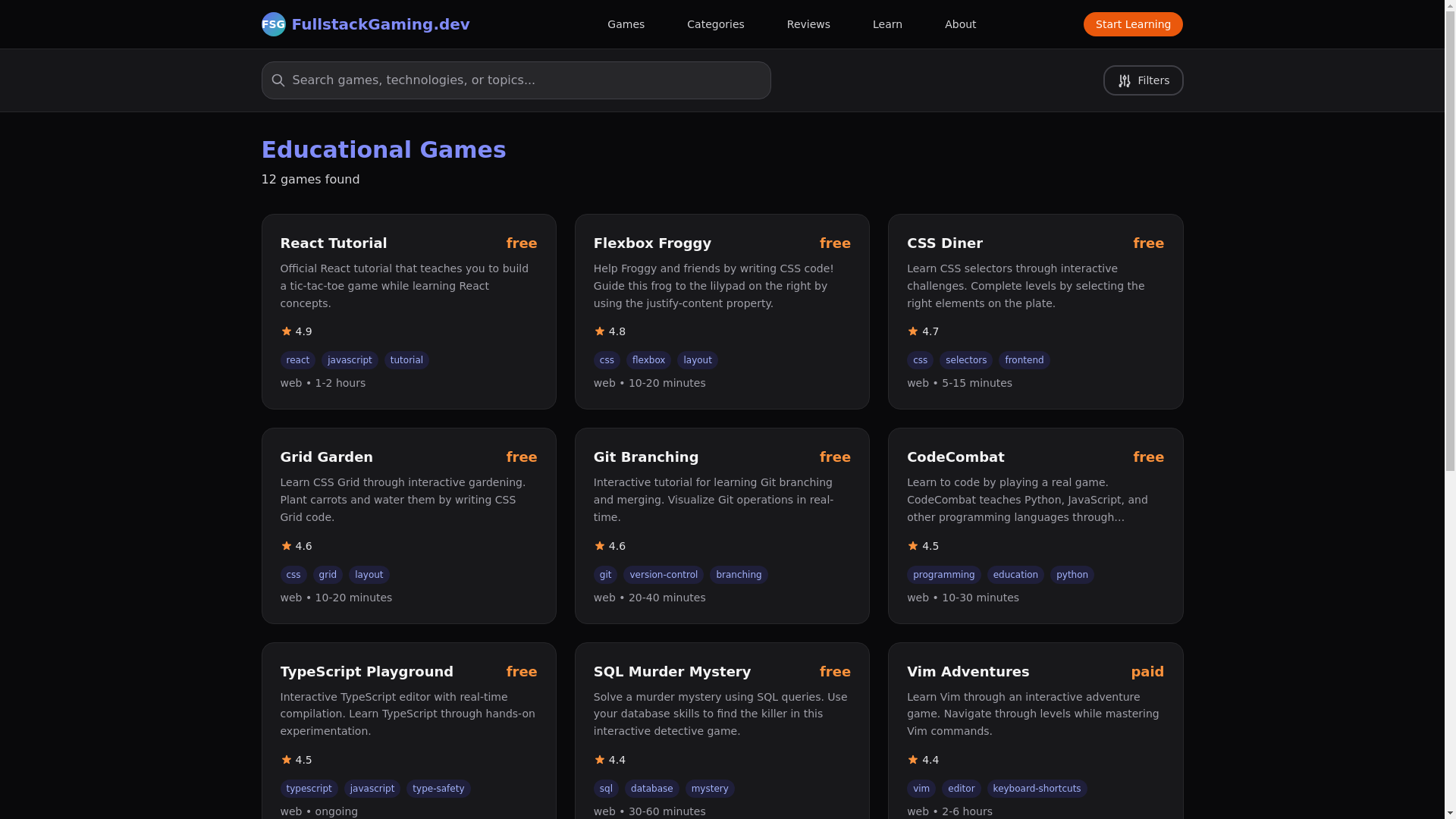Image resolution: width=1456 pixels, height=819 pixels.
Task: Click the free label on CodeCombat
Action: [x=1148, y=457]
